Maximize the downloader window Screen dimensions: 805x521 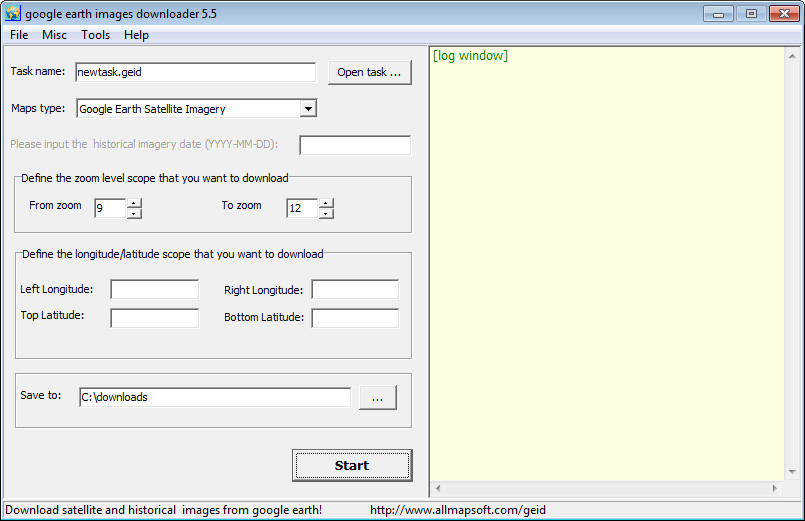tap(751, 14)
